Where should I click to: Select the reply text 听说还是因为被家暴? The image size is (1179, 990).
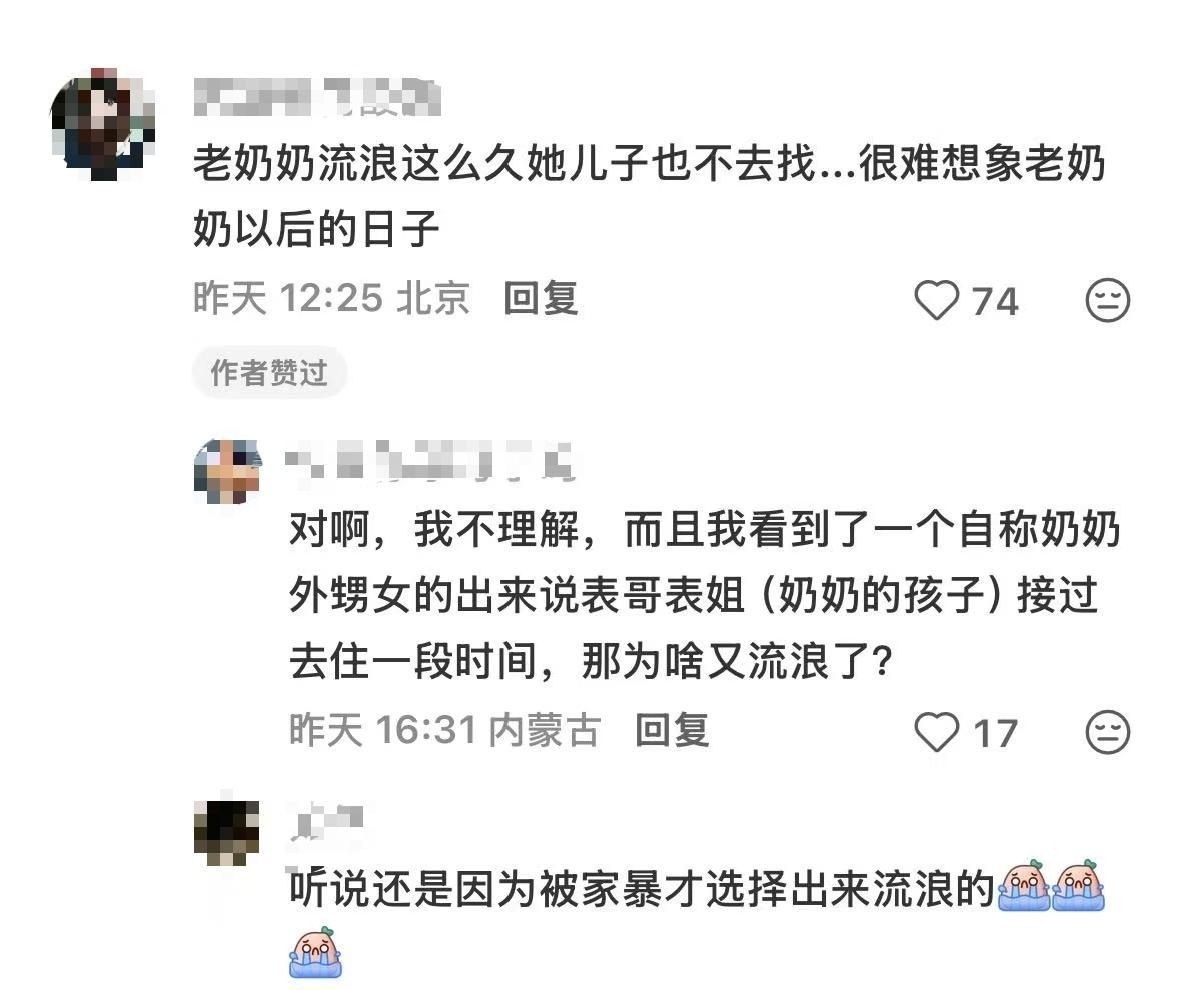click(x=642, y=889)
